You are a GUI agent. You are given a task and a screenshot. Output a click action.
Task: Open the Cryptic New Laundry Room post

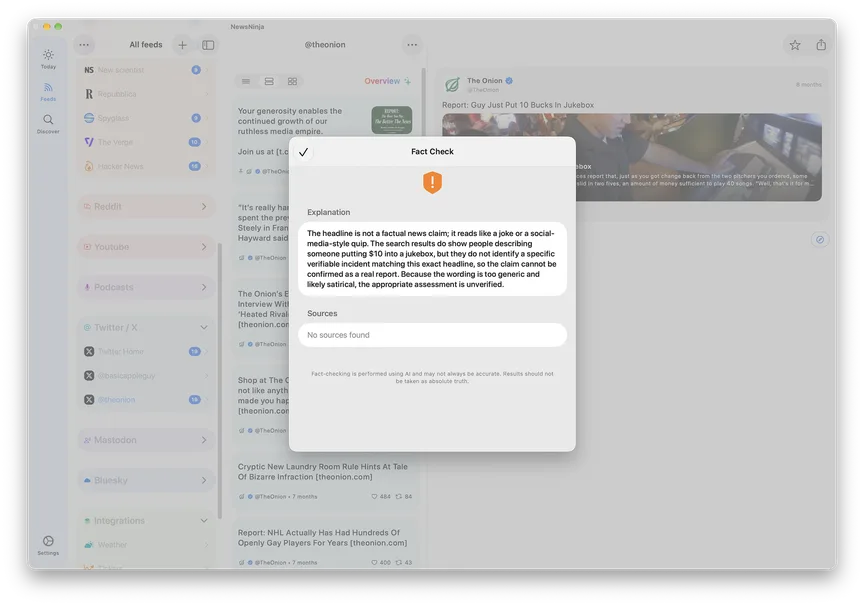pos(325,481)
